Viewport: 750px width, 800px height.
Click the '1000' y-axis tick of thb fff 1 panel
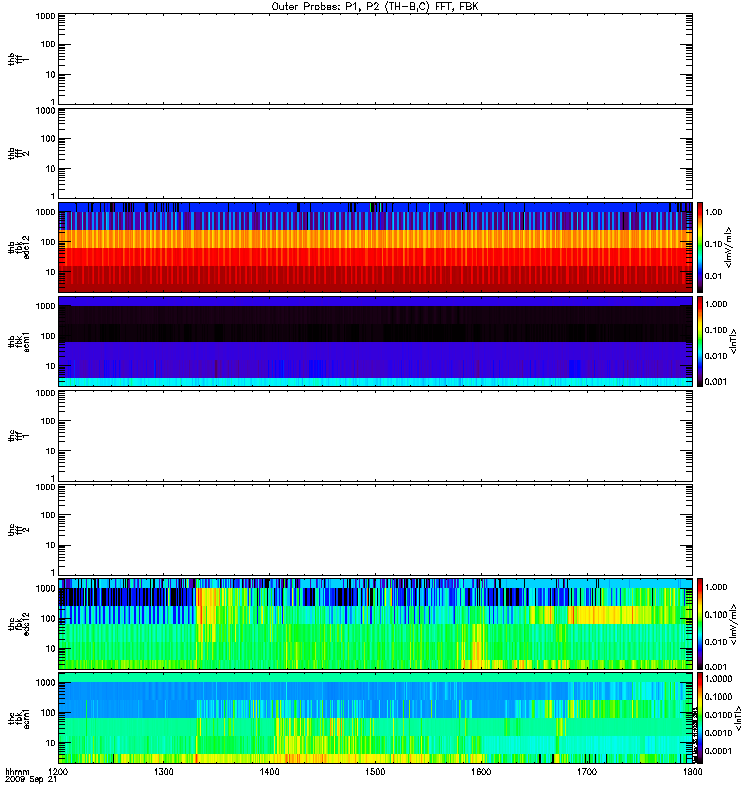tap(45, 16)
